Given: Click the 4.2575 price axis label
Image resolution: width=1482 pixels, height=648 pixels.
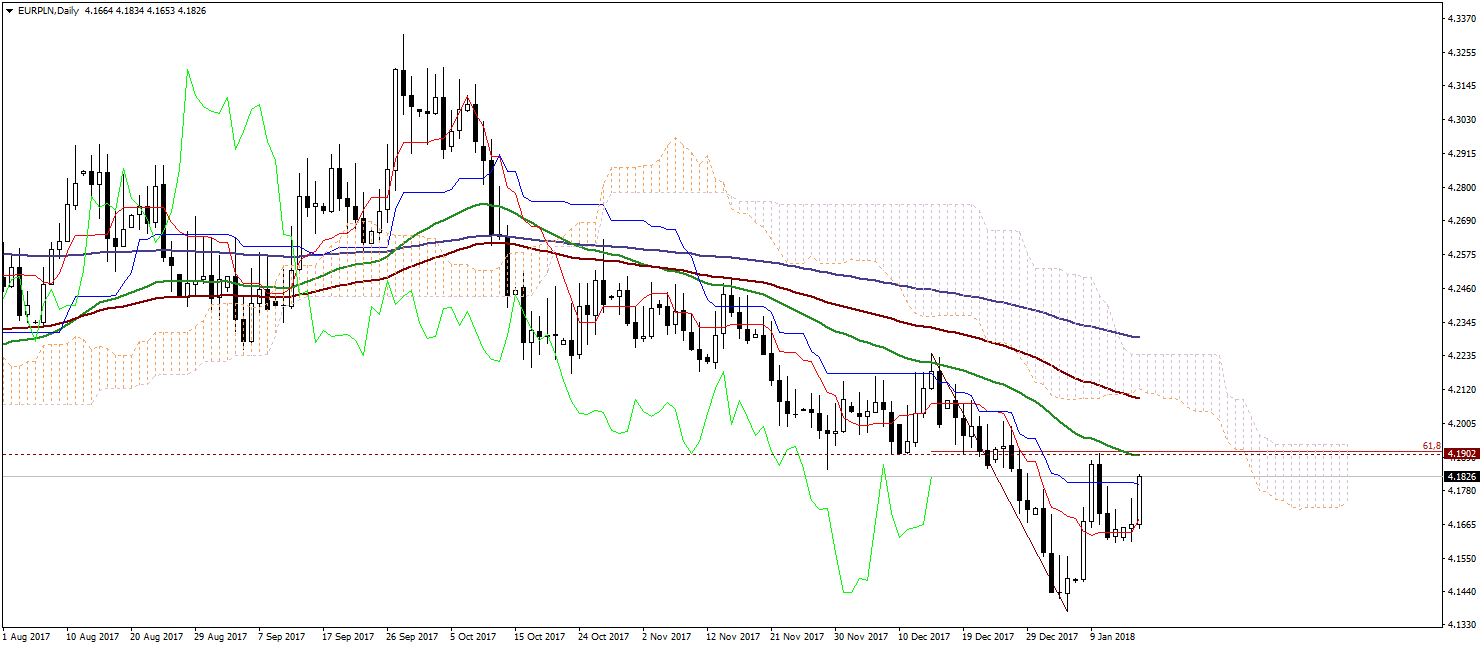Looking at the screenshot, I should click(x=1461, y=255).
